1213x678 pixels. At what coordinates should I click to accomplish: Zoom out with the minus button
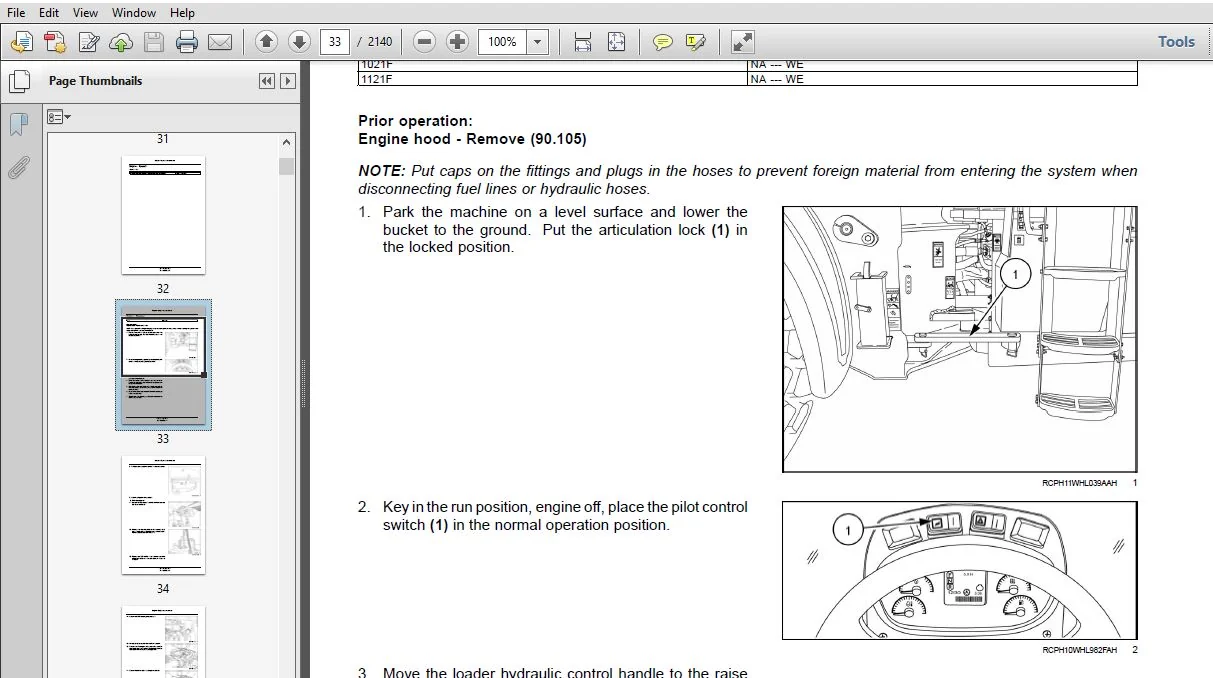pos(425,41)
